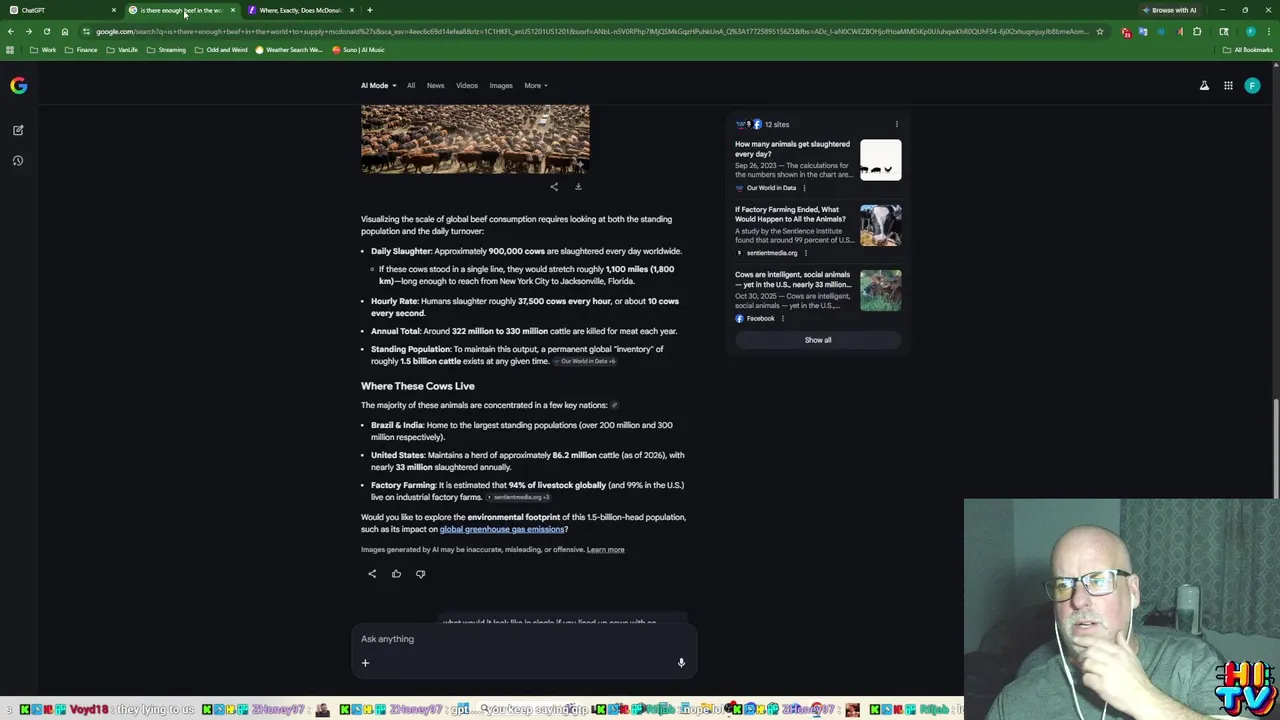
Task: Open the Streaming bookmarks folder
Action: click(x=166, y=50)
